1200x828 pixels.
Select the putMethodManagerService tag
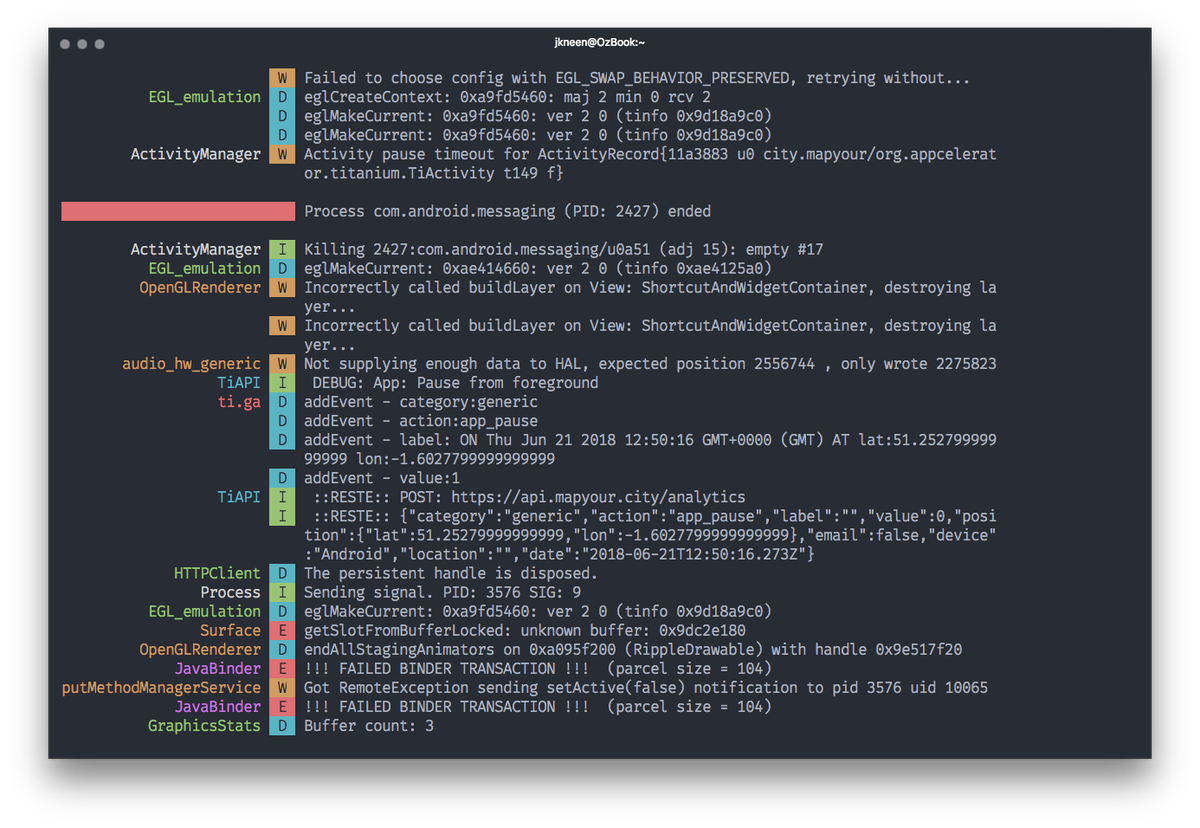point(160,687)
